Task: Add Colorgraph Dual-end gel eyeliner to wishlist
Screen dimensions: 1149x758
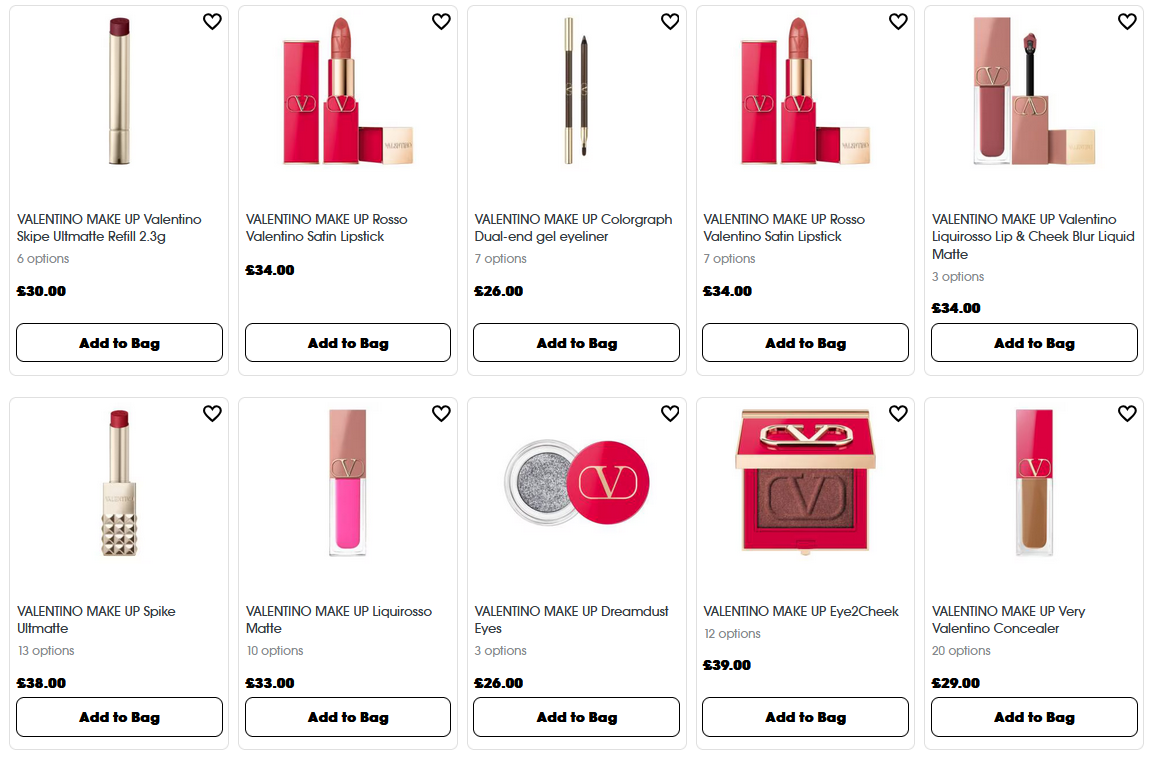Action: [670, 21]
